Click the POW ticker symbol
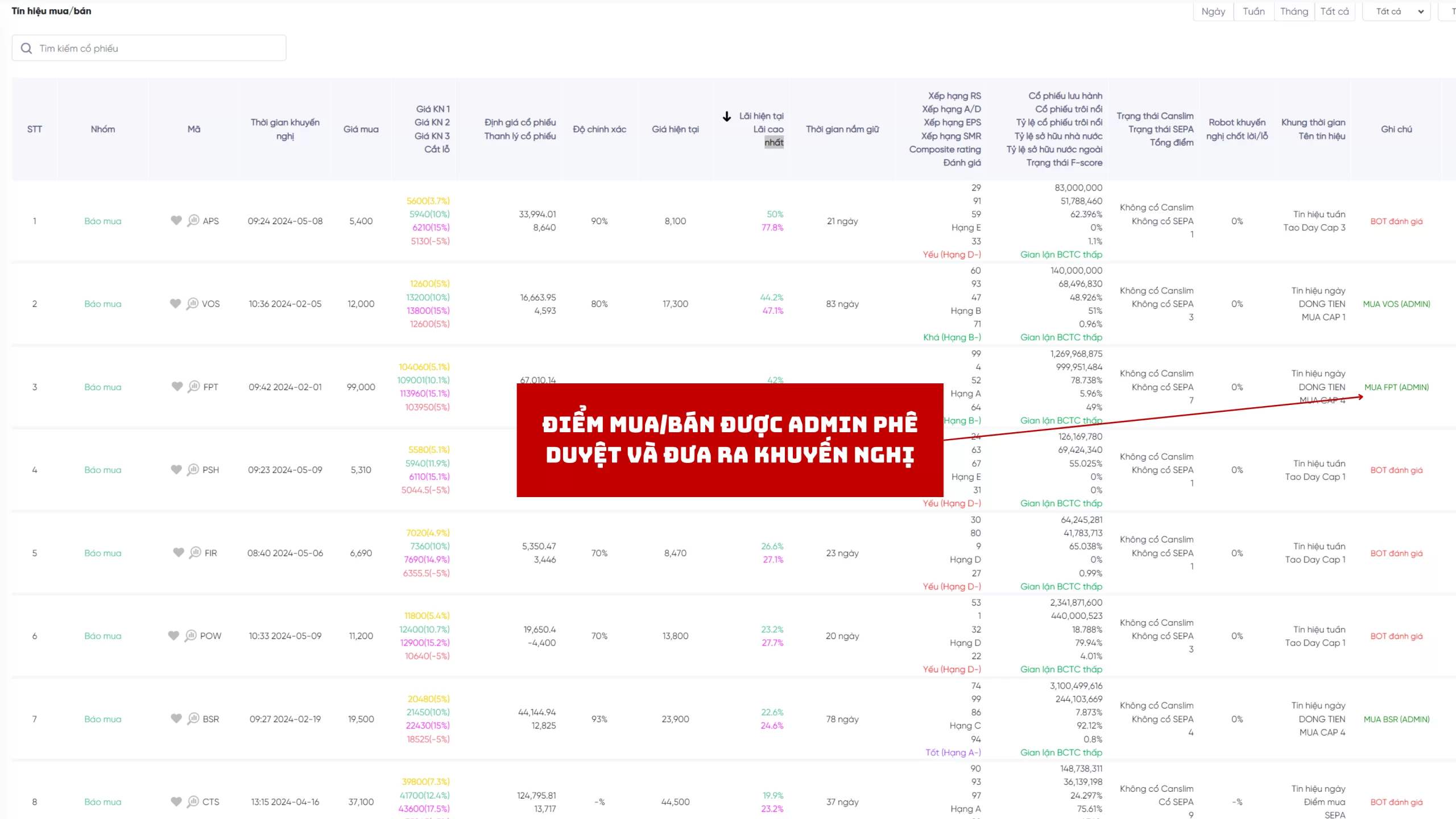 (x=211, y=636)
